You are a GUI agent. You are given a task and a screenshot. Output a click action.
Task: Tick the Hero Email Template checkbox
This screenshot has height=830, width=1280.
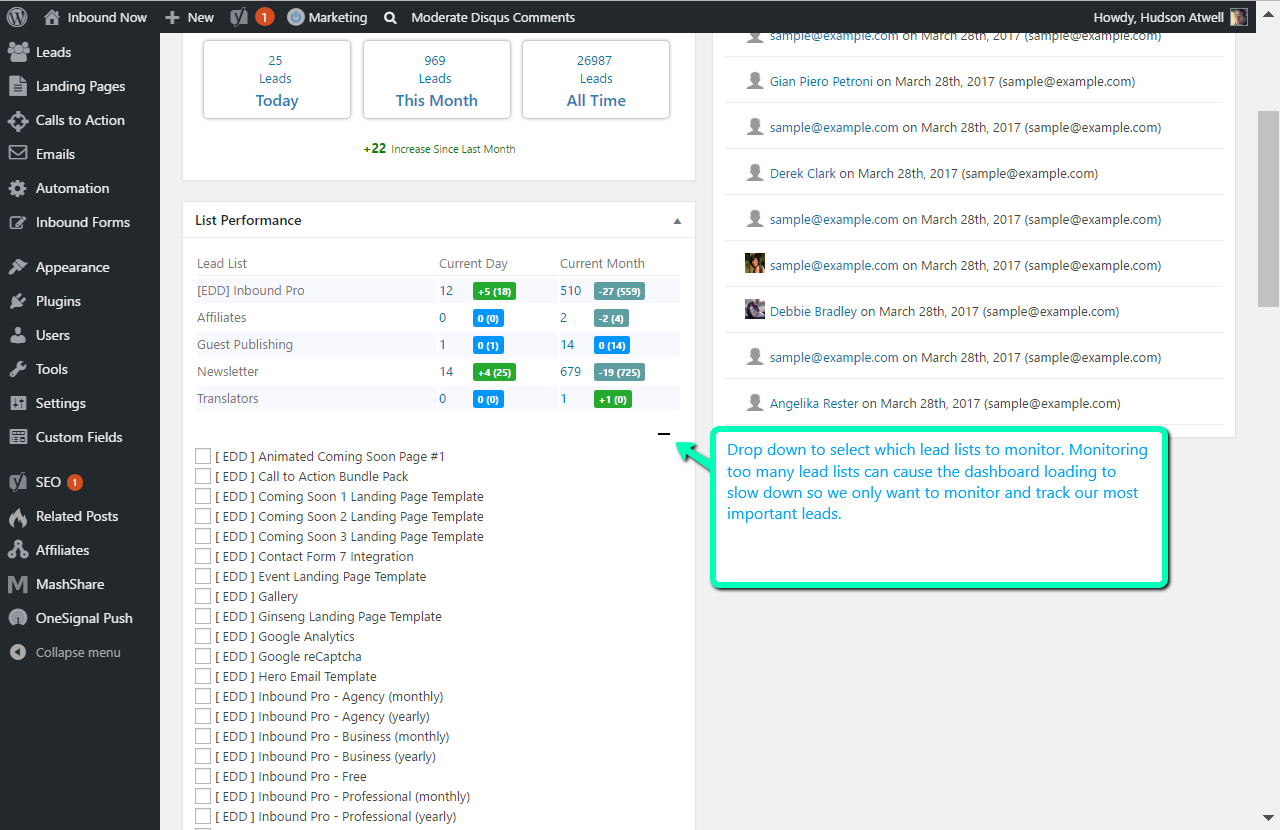coord(203,676)
